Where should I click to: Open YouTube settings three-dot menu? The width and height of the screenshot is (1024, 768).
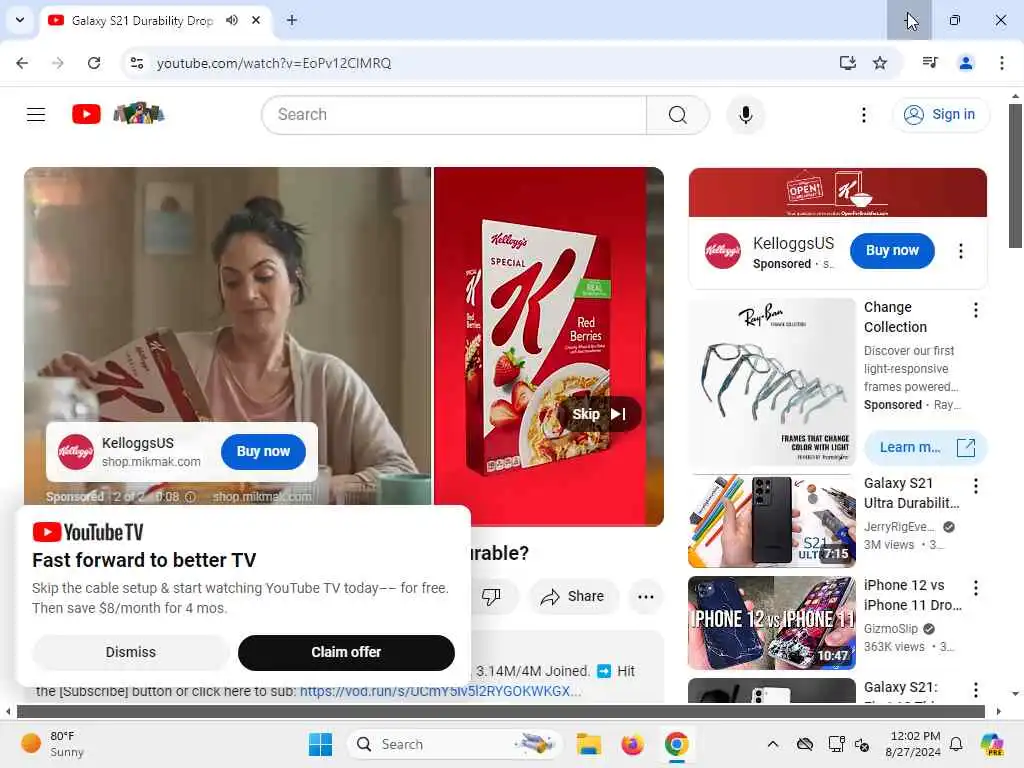tap(863, 115)
